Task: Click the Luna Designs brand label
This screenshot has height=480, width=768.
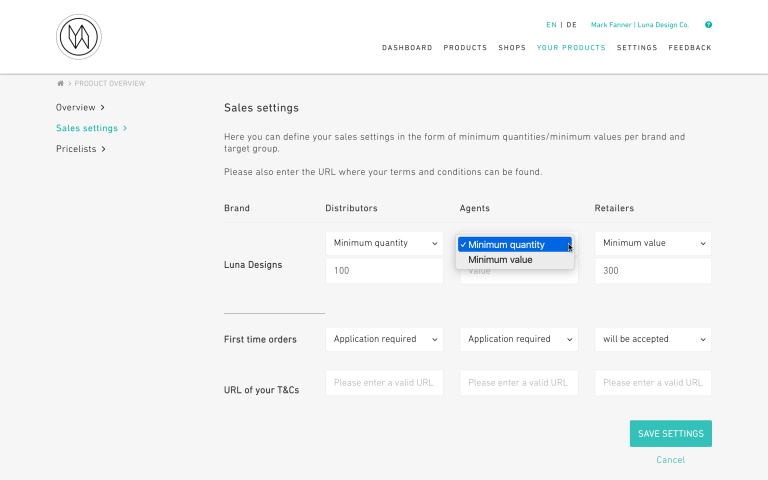Action: [x=253, y=265]
